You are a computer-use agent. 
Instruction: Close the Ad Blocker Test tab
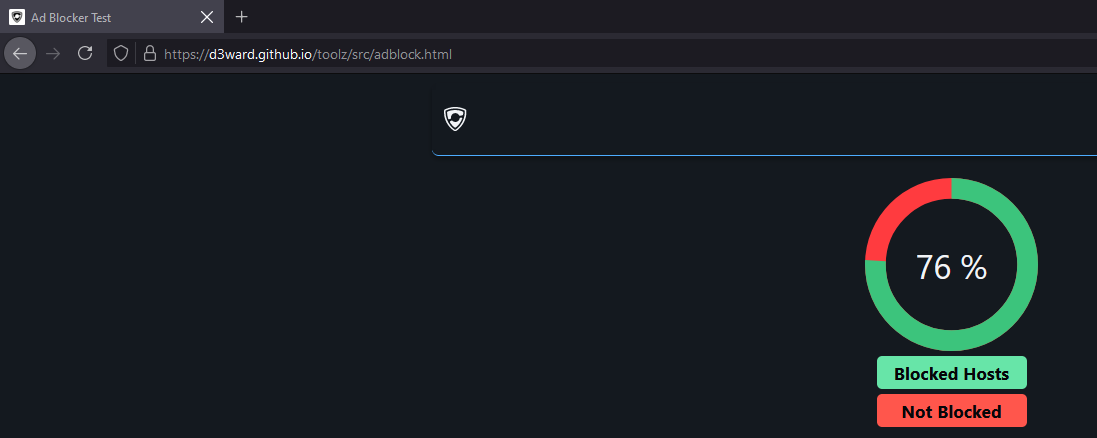point(207,17)
